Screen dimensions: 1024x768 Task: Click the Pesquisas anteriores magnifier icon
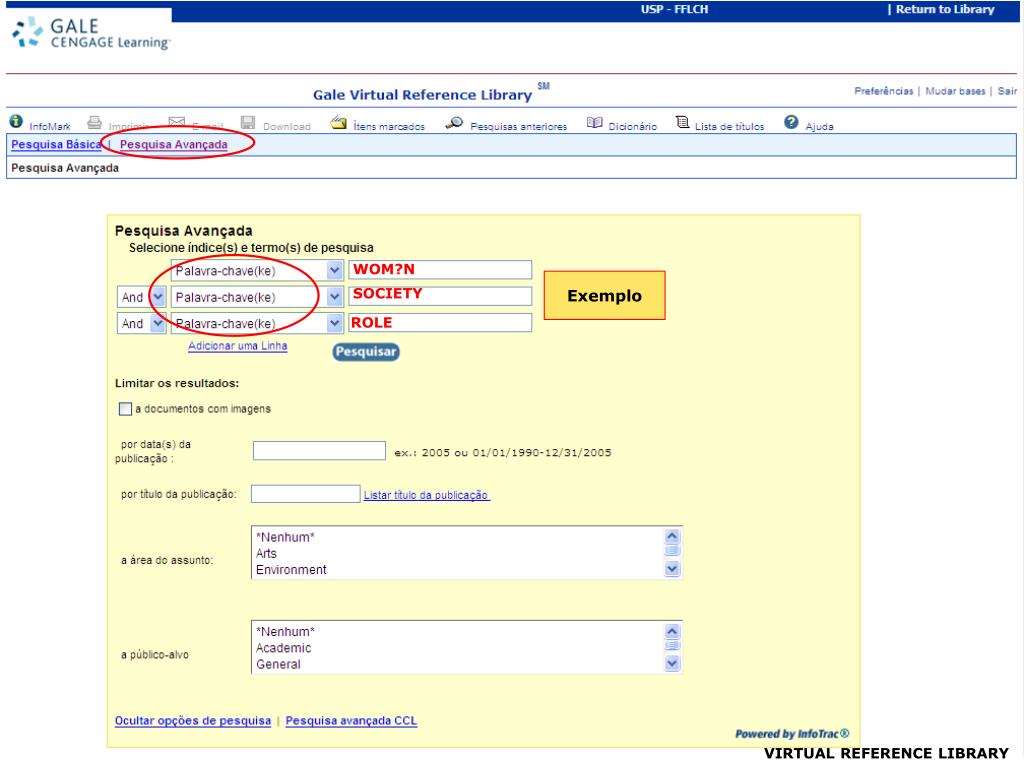(x=454, y=123)
